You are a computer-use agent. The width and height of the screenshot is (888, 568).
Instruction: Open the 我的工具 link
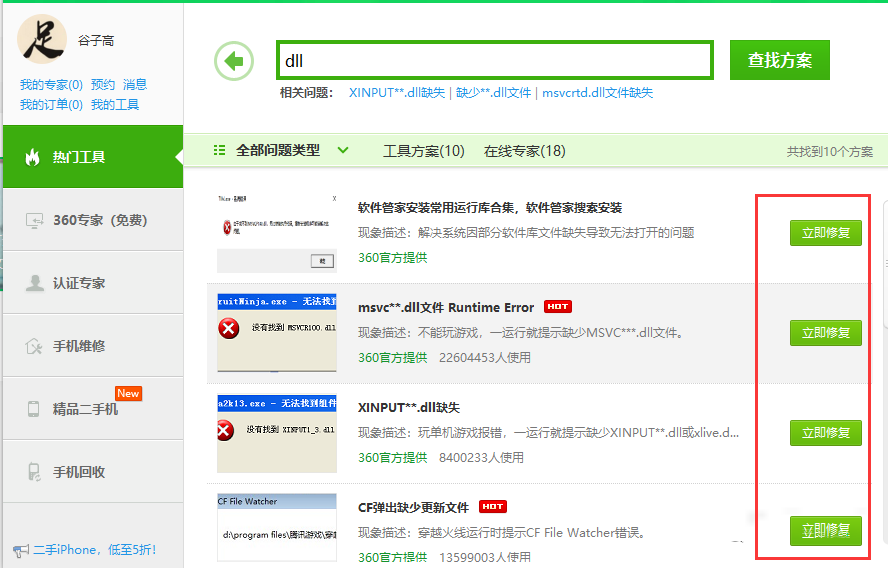(115, 105)
